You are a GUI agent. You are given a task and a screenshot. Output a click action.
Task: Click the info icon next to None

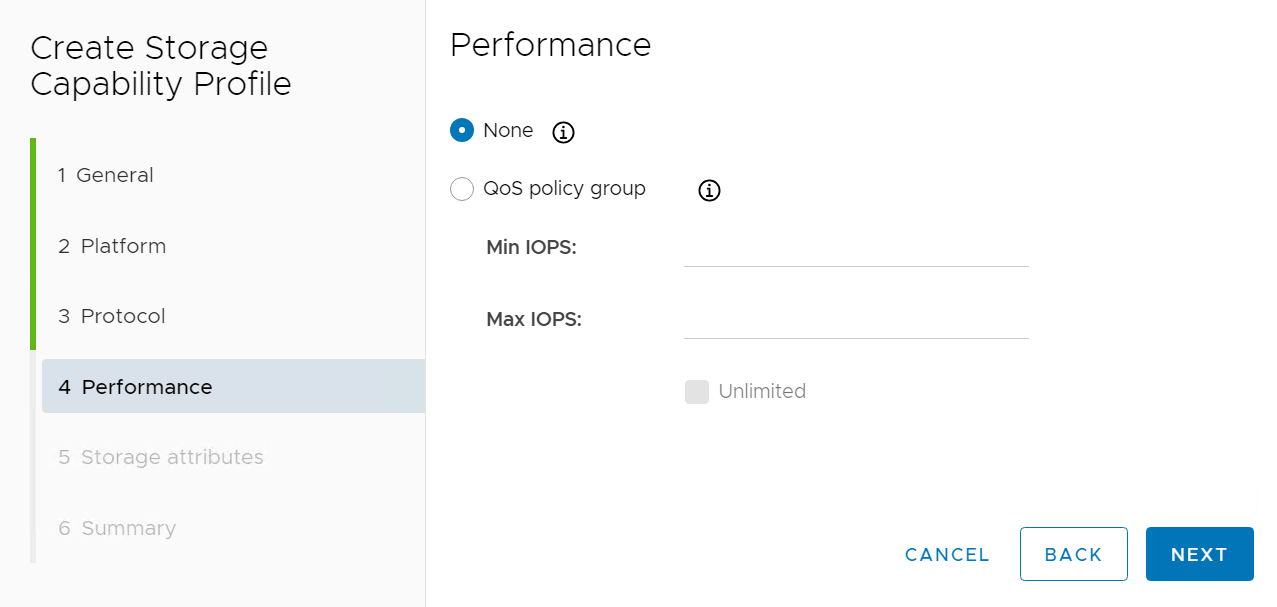[564, 132]
